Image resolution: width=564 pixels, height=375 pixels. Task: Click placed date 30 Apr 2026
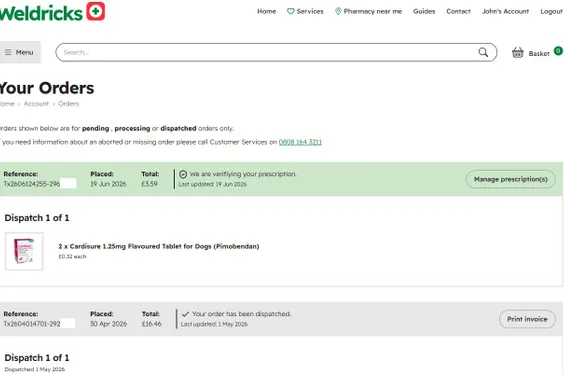click(x=108, y=324)
